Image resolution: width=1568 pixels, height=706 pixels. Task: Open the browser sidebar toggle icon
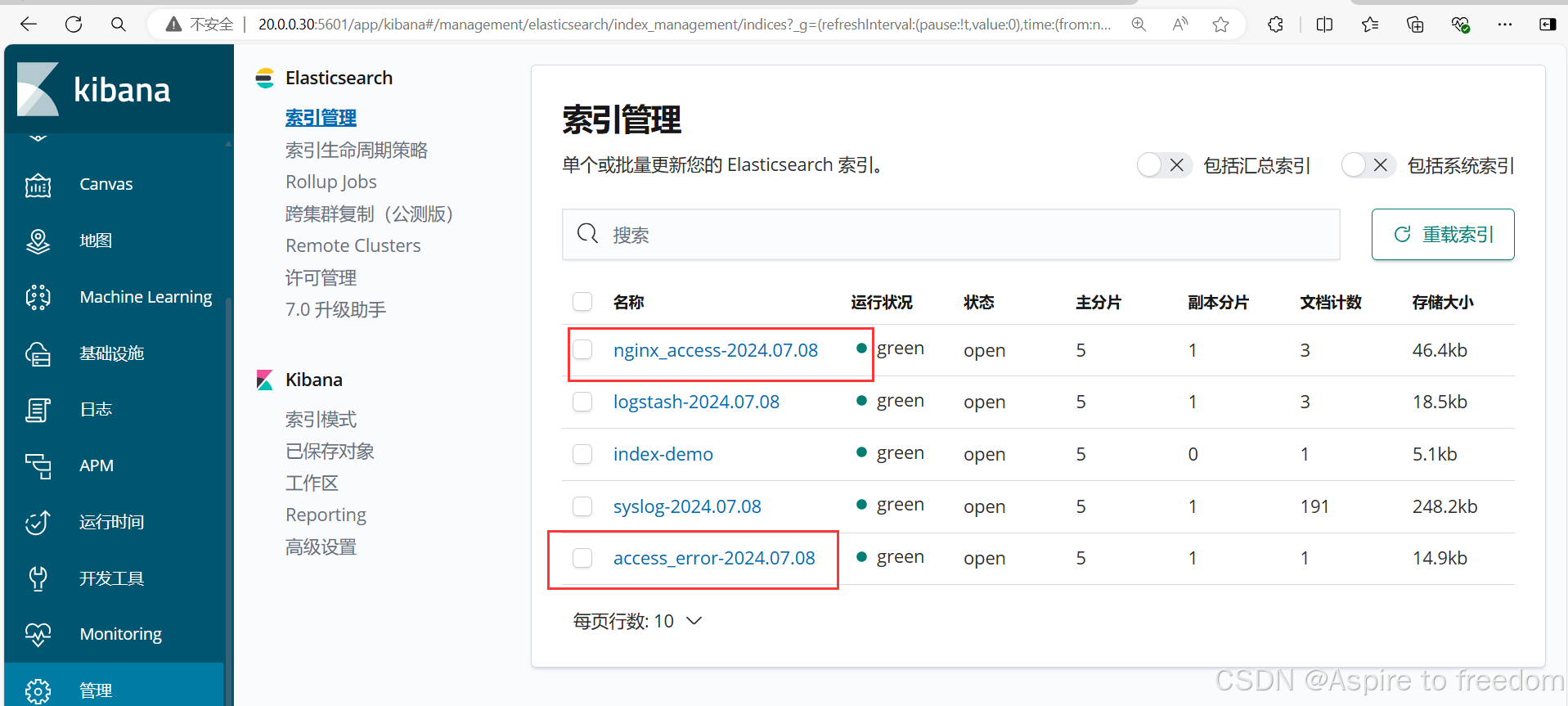point(1548,25)
